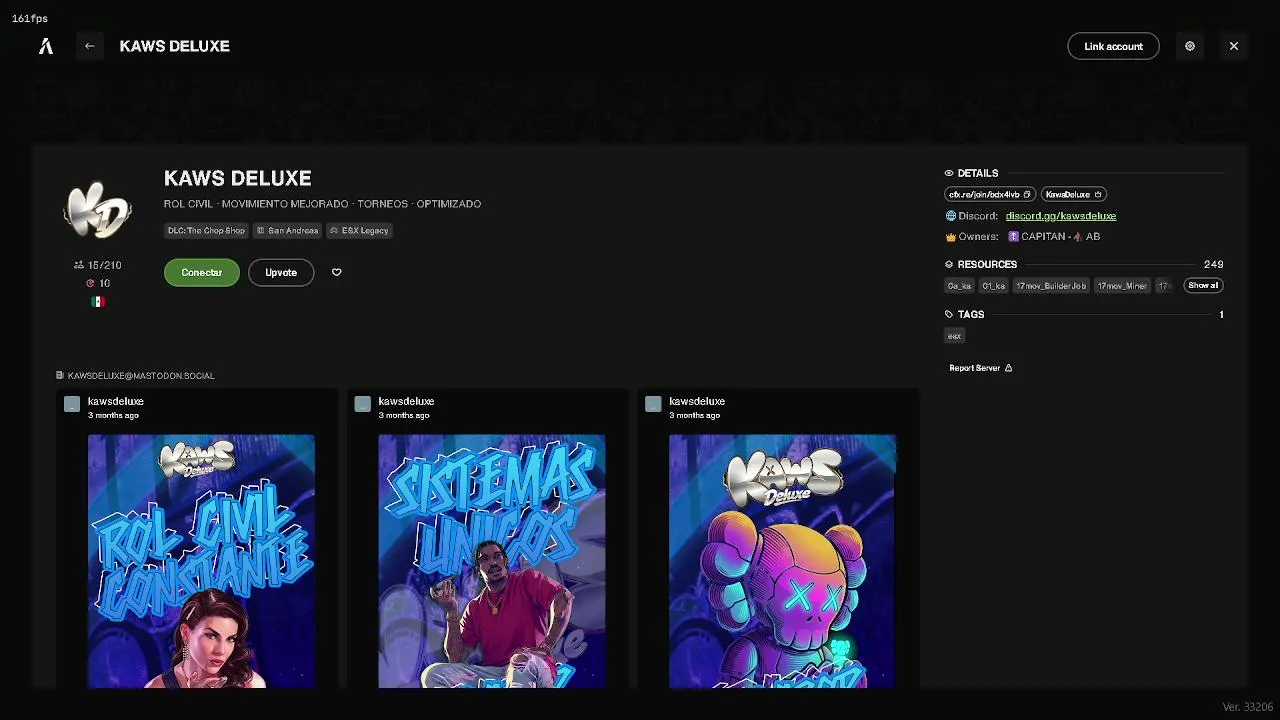Go back with the arrow button
Viewport: 1280px width, 720px height.
89,46
